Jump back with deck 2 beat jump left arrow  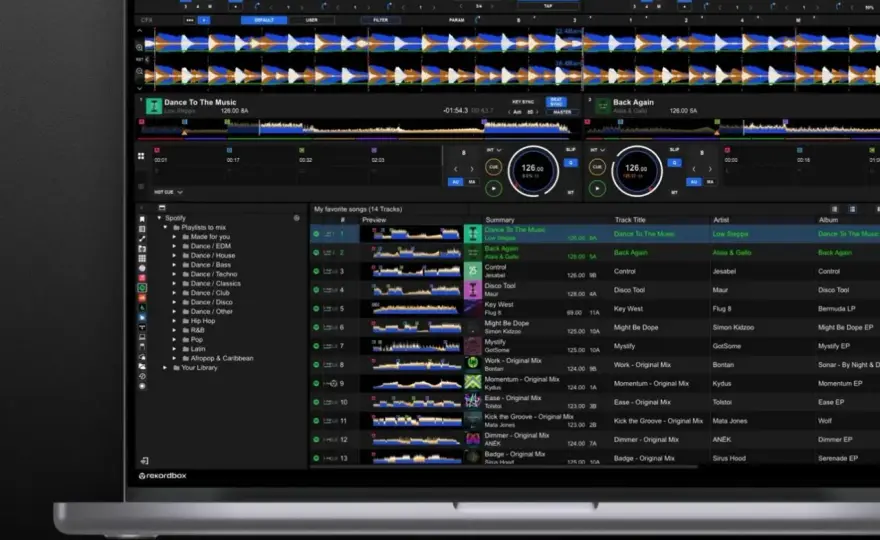pos(694,169)
